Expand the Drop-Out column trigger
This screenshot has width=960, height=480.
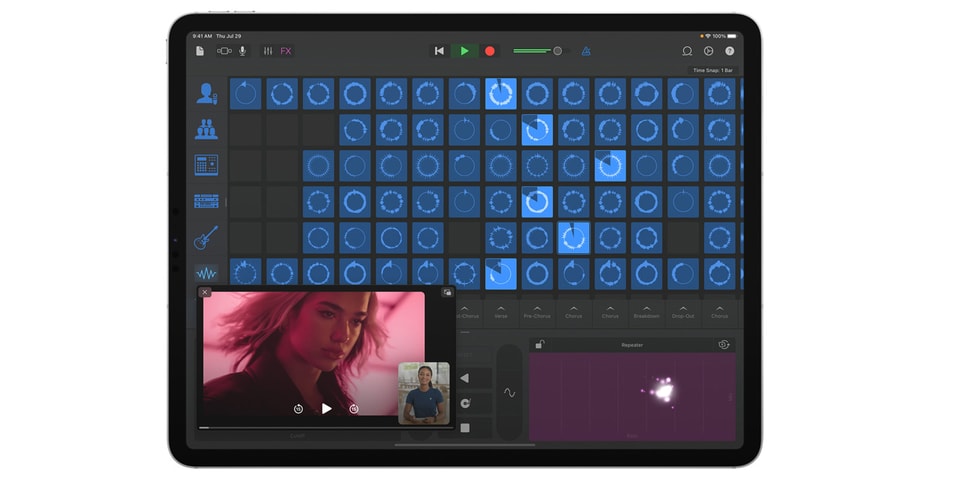[x=683, y=311]
